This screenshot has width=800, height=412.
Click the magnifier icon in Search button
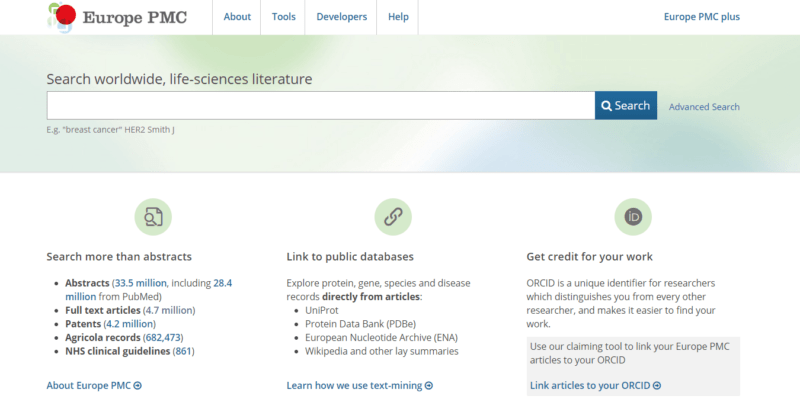[x=606, y=106]
